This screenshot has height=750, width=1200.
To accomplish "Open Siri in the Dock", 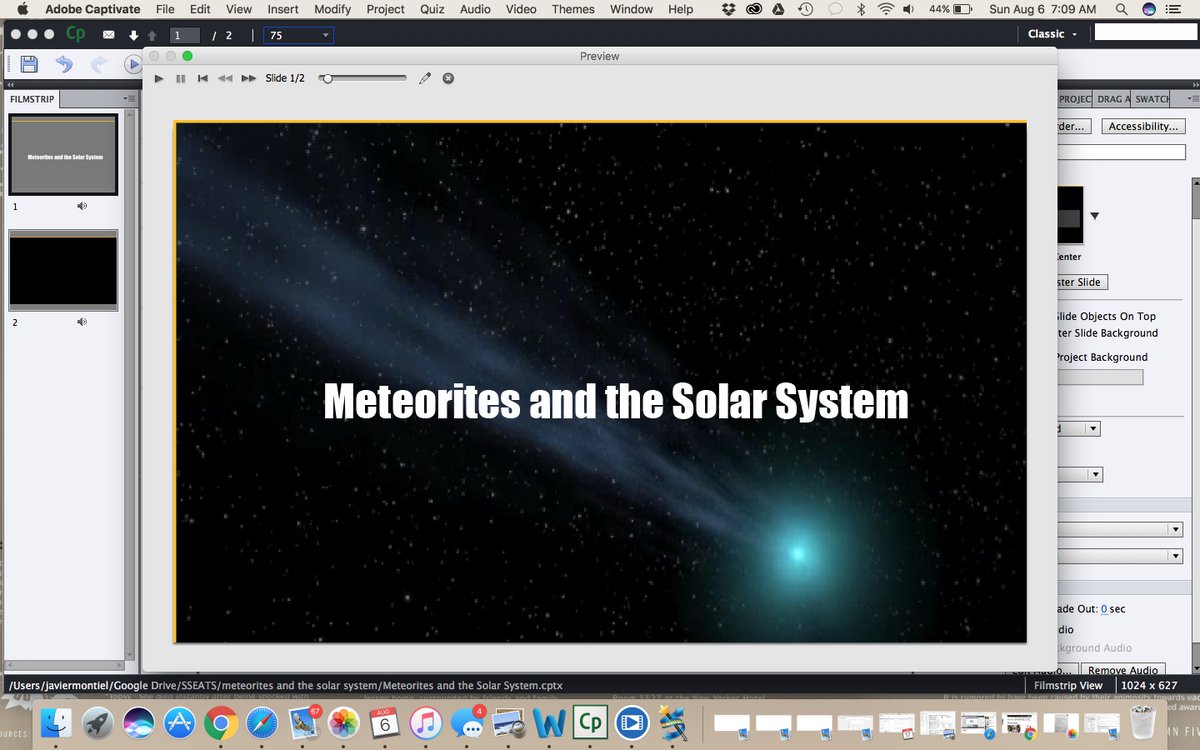I will (138, 721).
